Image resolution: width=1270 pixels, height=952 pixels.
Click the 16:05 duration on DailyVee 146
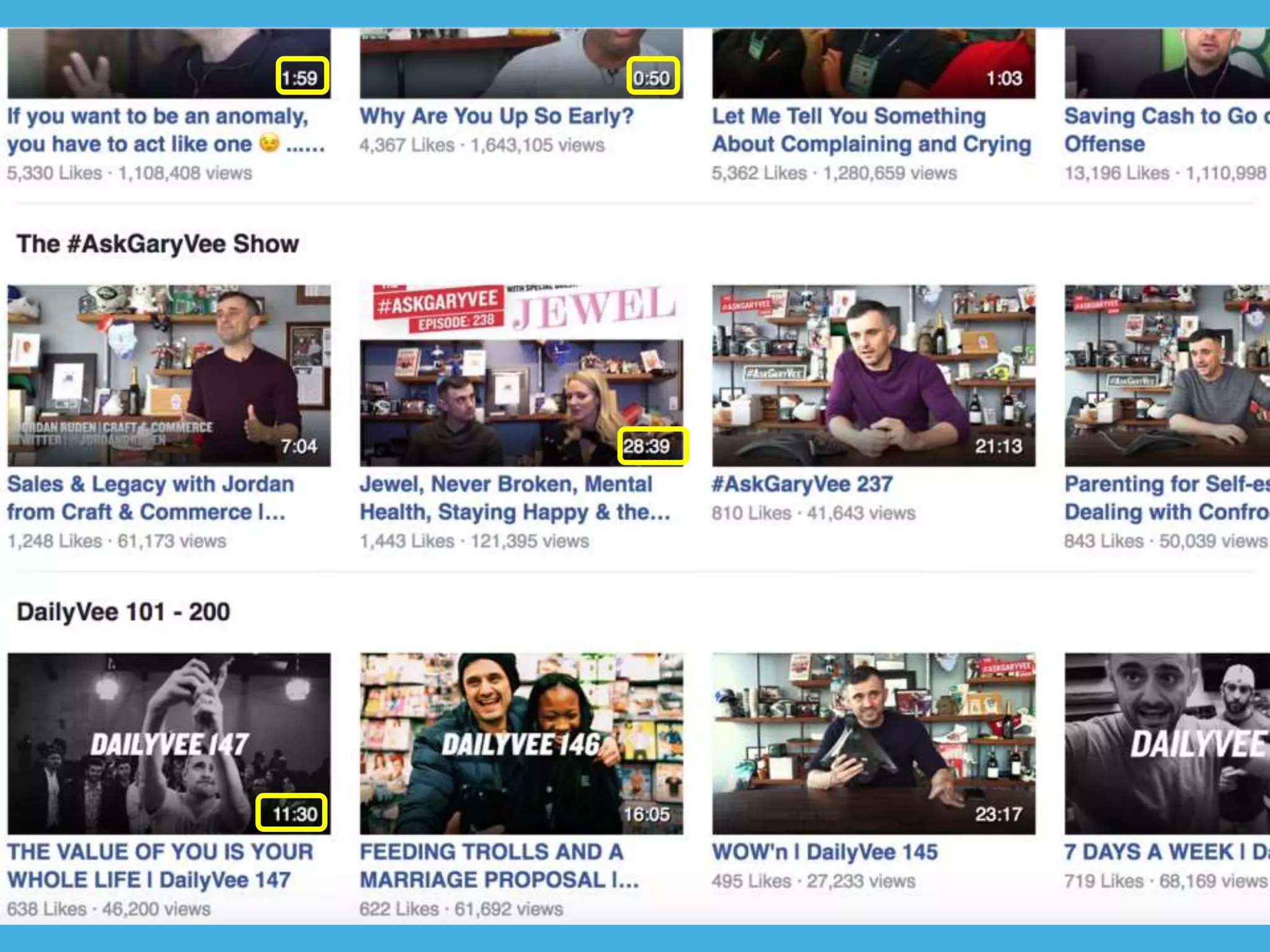[x=646, y=814]
